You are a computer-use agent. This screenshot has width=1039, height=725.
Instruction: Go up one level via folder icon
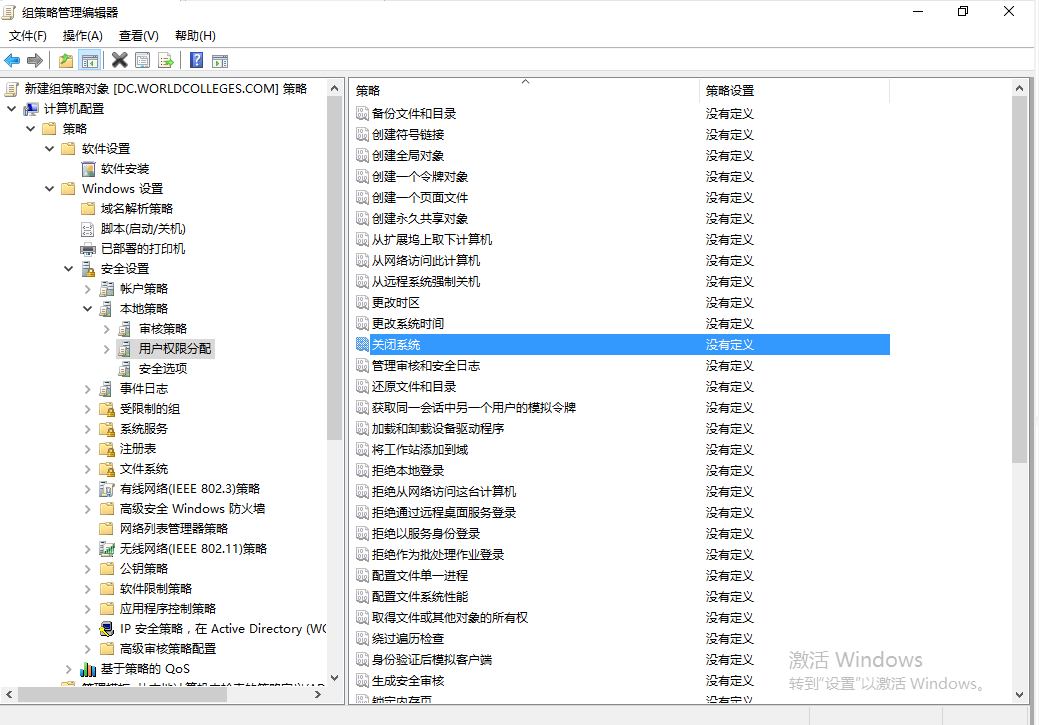point(66,61)
